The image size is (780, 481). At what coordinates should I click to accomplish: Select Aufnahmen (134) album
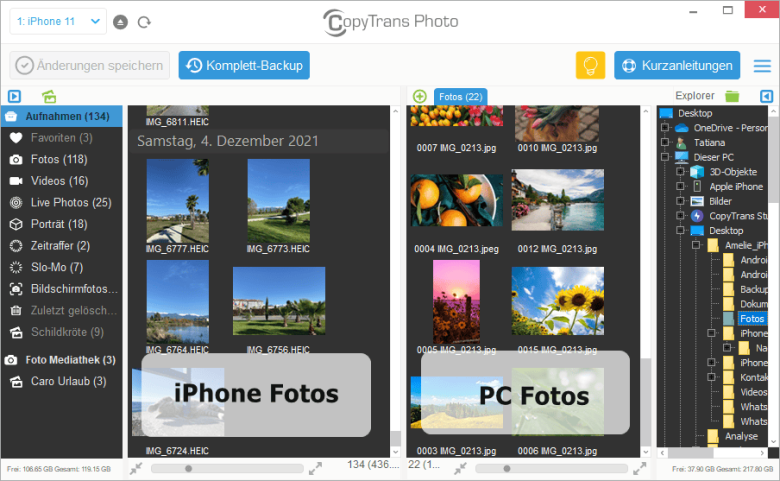[62, 116]
